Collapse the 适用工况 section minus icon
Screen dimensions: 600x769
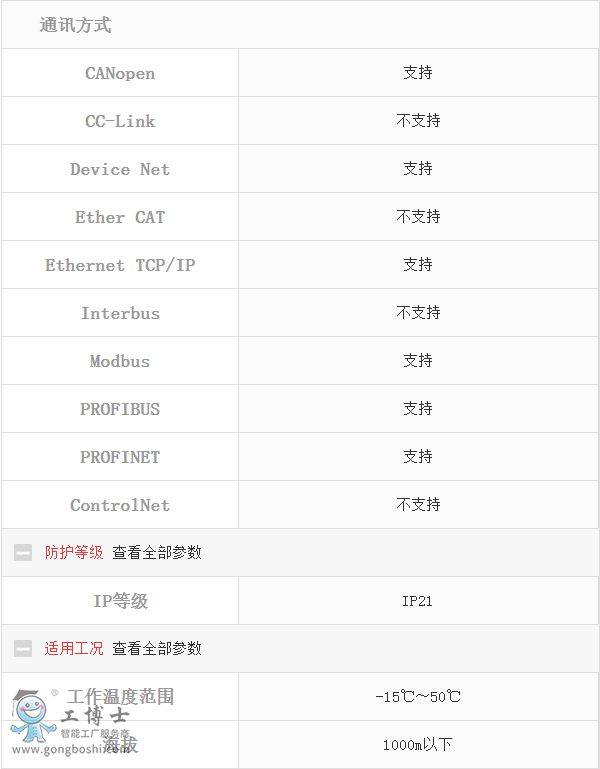23,649
